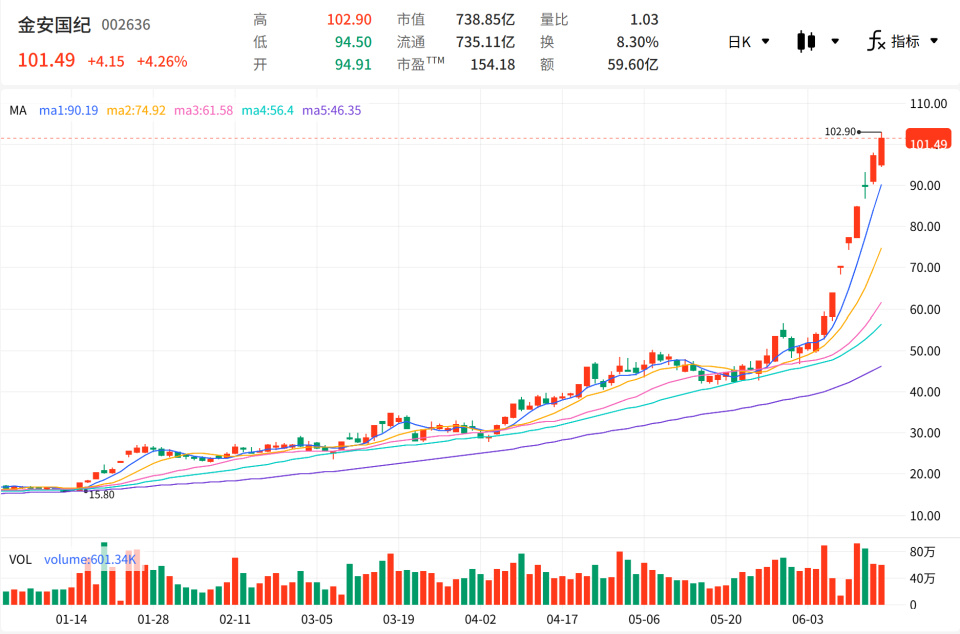
Task: Click the volume:601.34K readout
Action: [90, 560]
